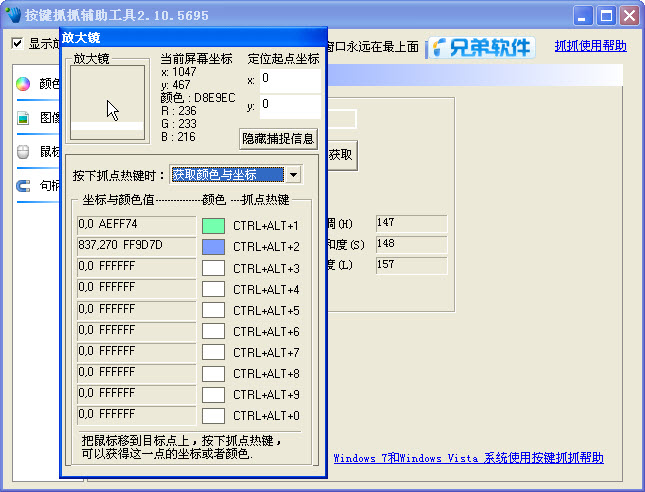Select the image tool icon in sidebar
The image size is (645, 492).
(x=23, y=118)
